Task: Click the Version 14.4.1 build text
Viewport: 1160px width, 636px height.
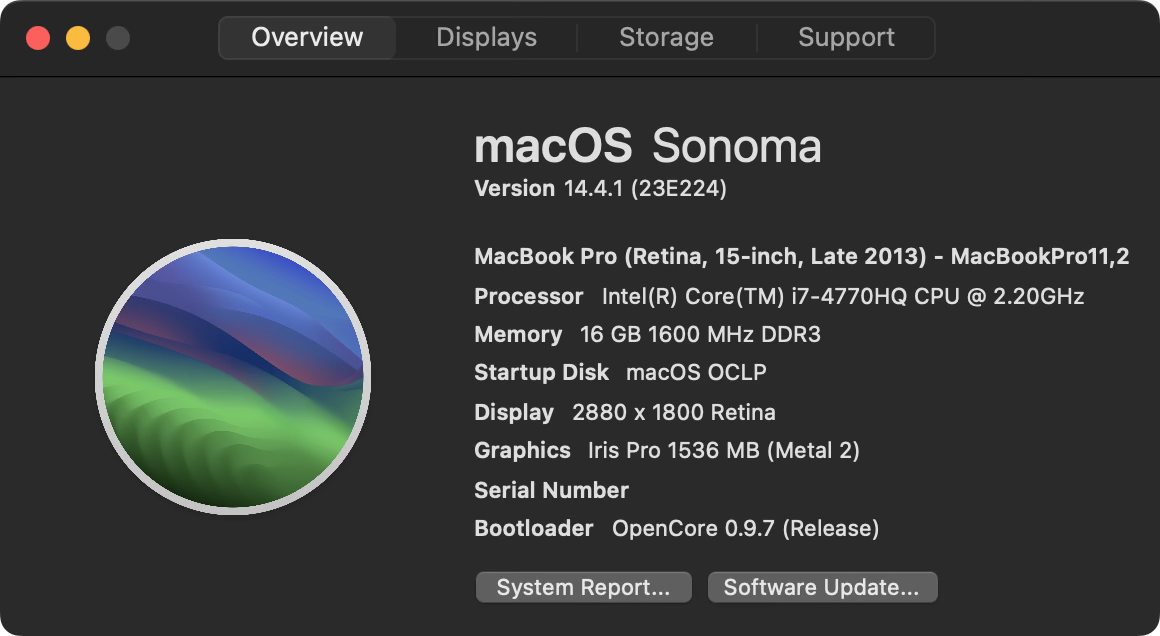Action: [600, 188]
